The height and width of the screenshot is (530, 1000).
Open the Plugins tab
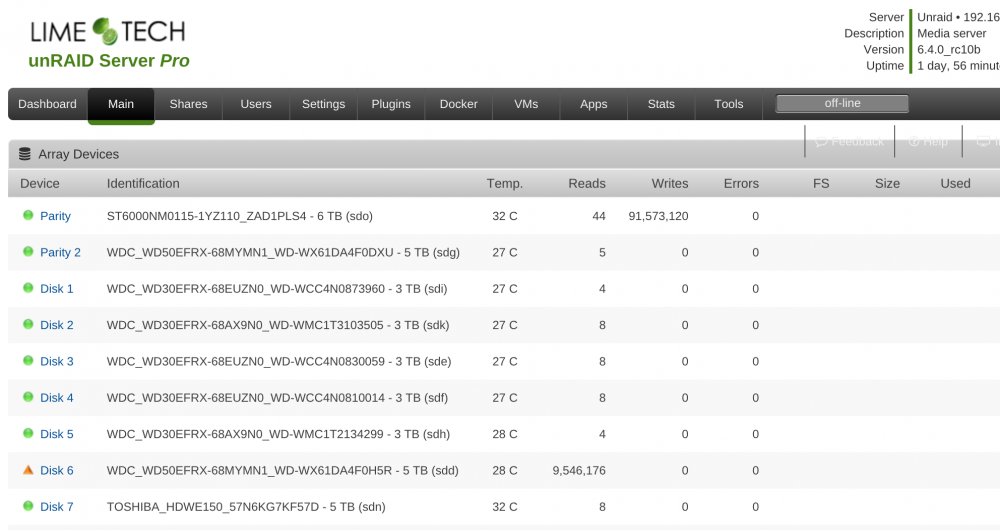pyautogui.click(x=391, y=104)
